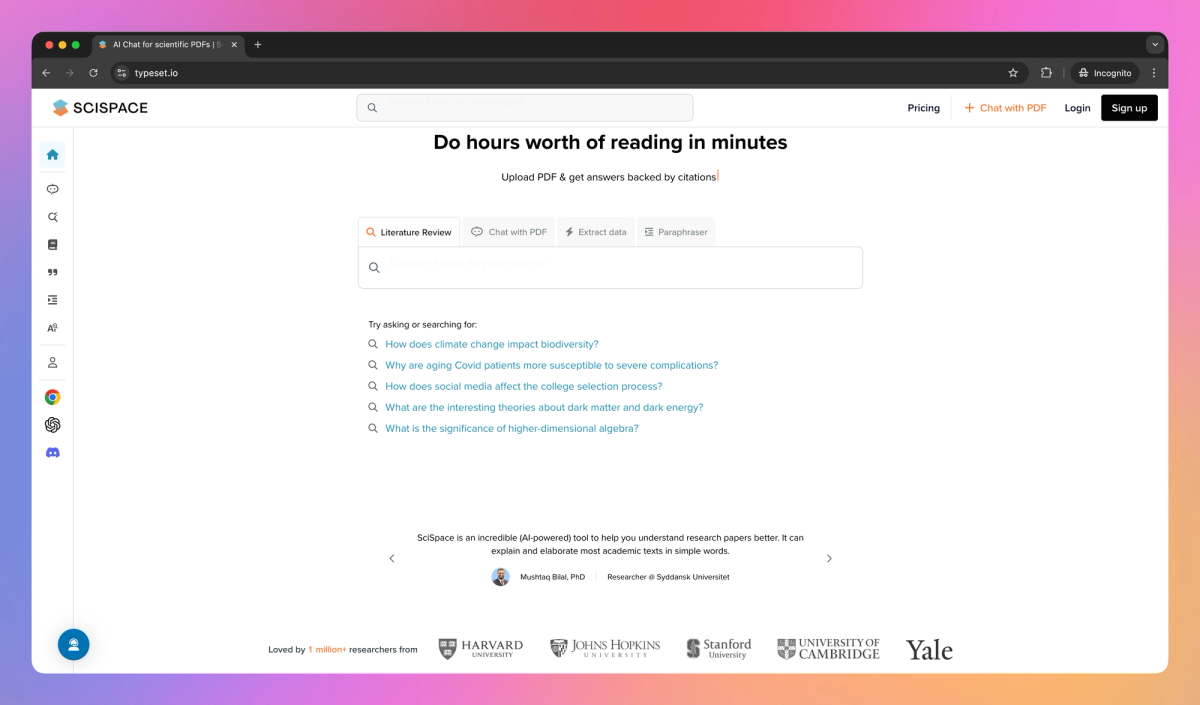Click Mushtaq Bilal's avatar photo
The height and width of the screenshot is (705, 1200).
(501, 577)
